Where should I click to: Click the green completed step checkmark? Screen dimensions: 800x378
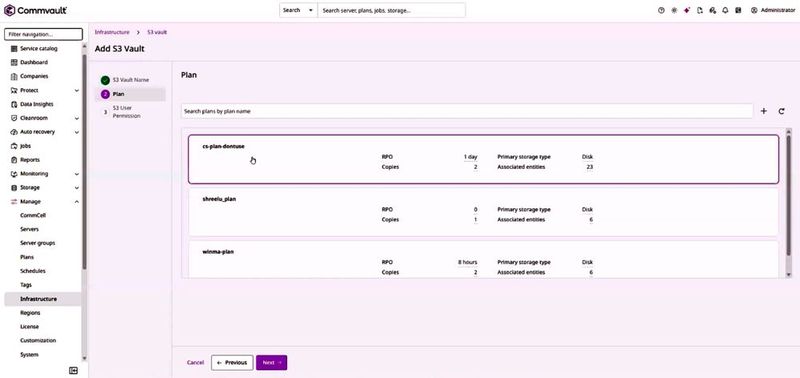coord(105,80)
